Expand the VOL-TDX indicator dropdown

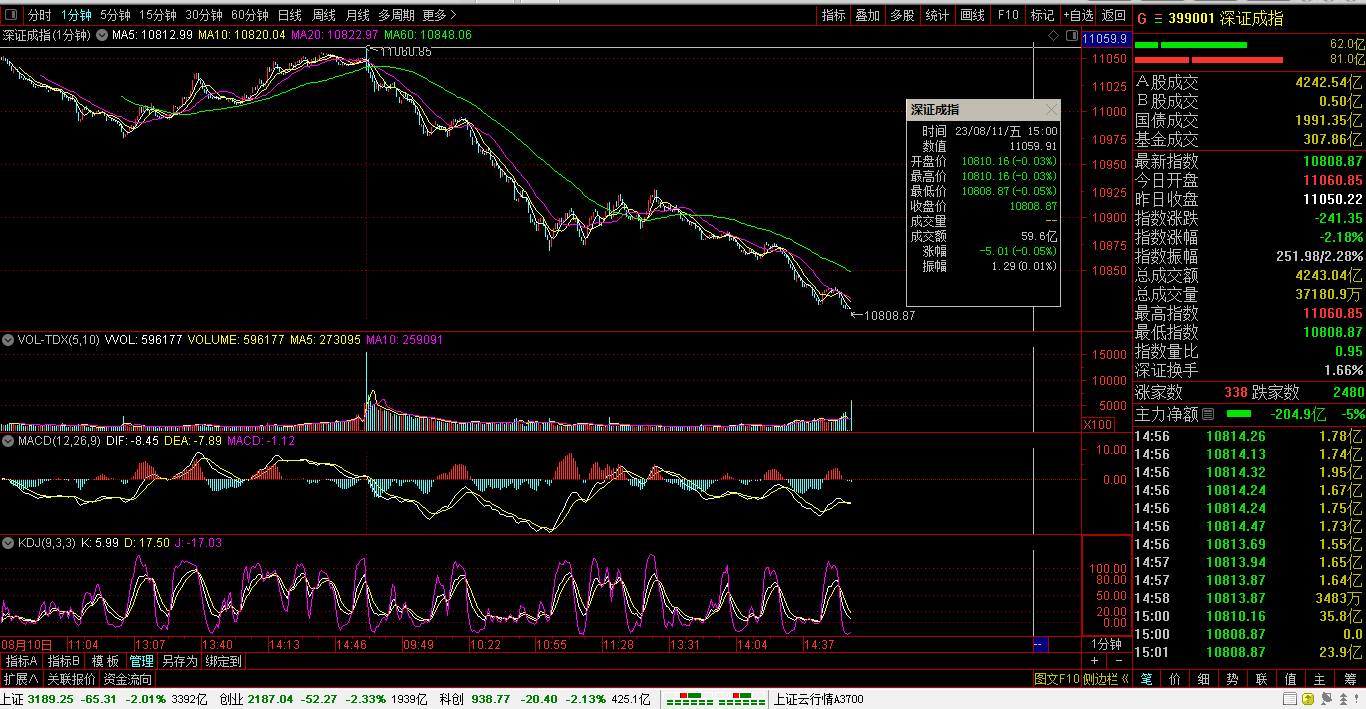pos(9,340)
